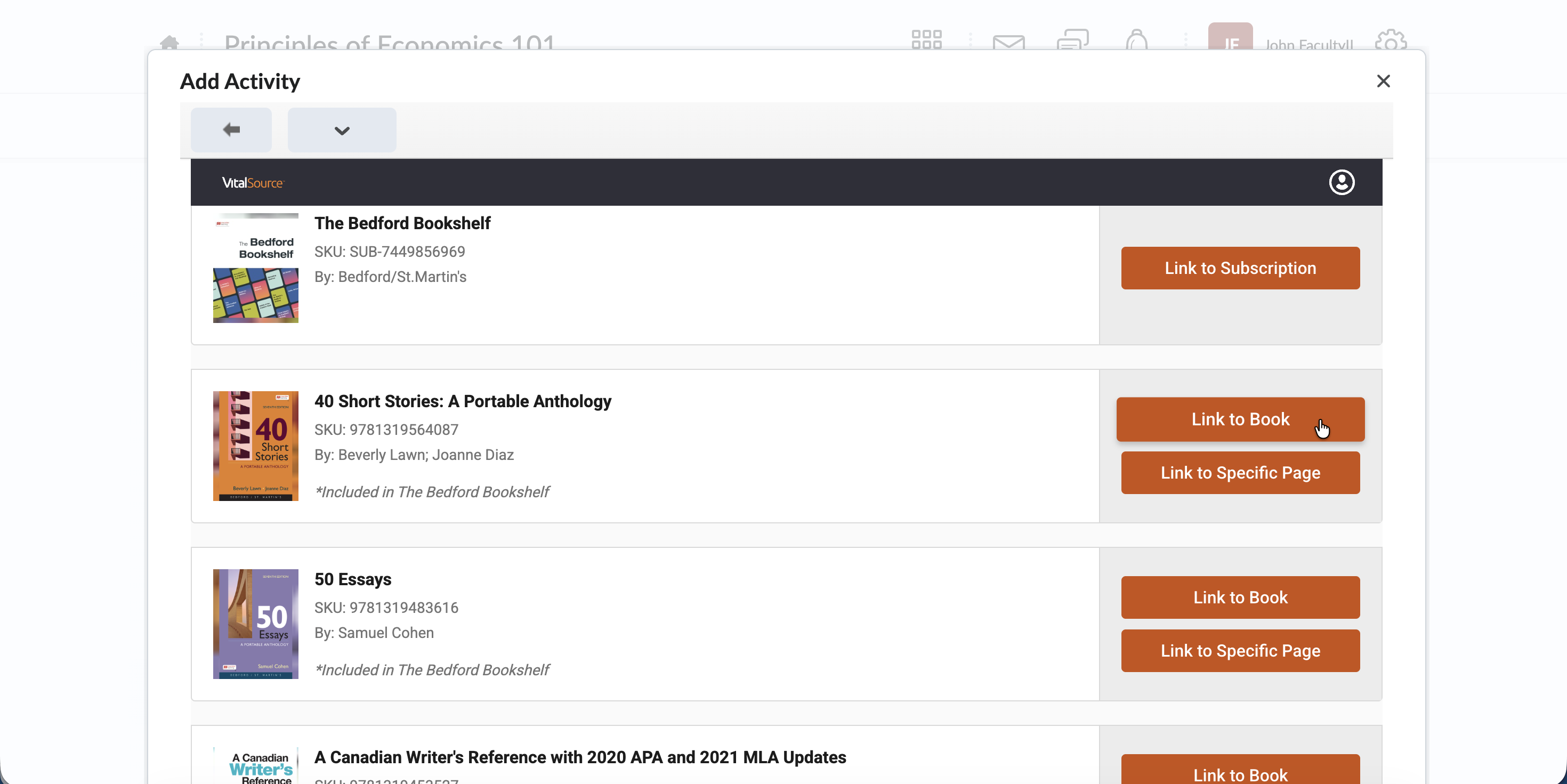The image size is (1567, 784).
Task: Click SKU: 9781319483616 text
Action: (386, 608)
